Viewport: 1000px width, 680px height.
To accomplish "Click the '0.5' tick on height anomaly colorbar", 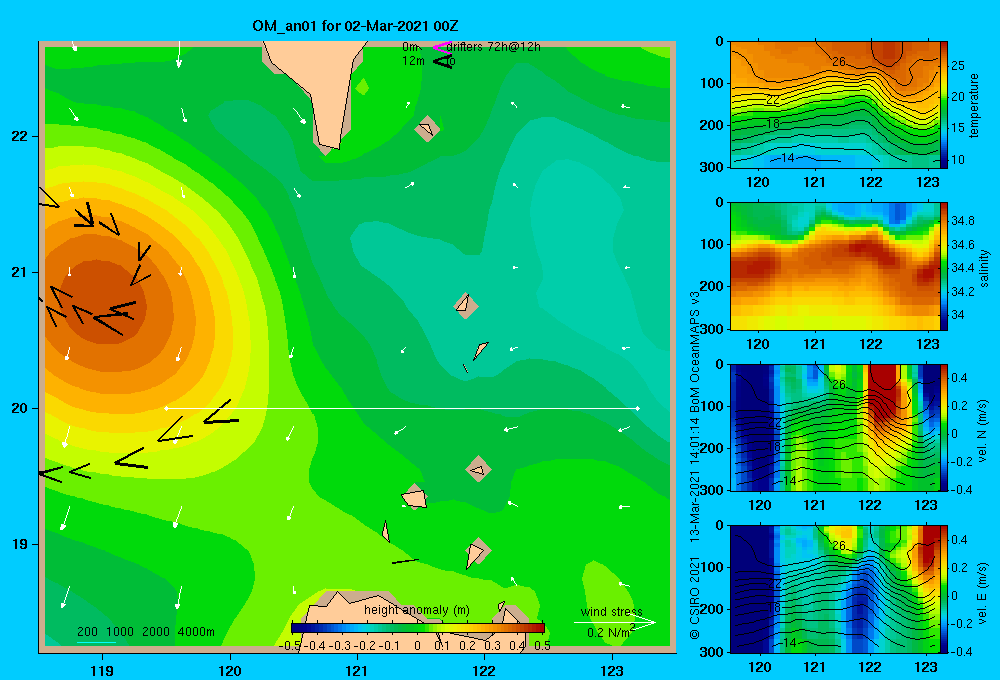I will [542, 645].
